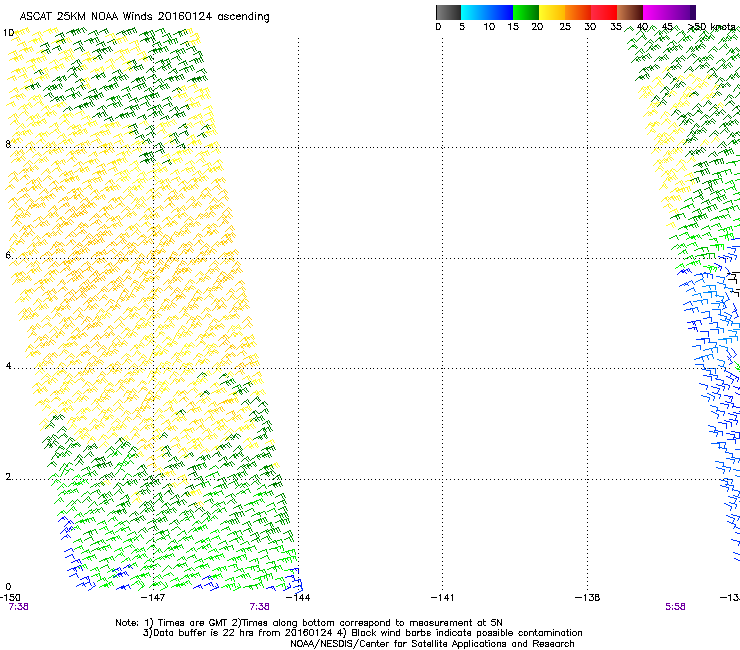The image size is (740, 650).
Task: Click the title 'ASCAT 25KM NOAA Winds 20160124 ascending'
Action: click(x=144, y=17)
